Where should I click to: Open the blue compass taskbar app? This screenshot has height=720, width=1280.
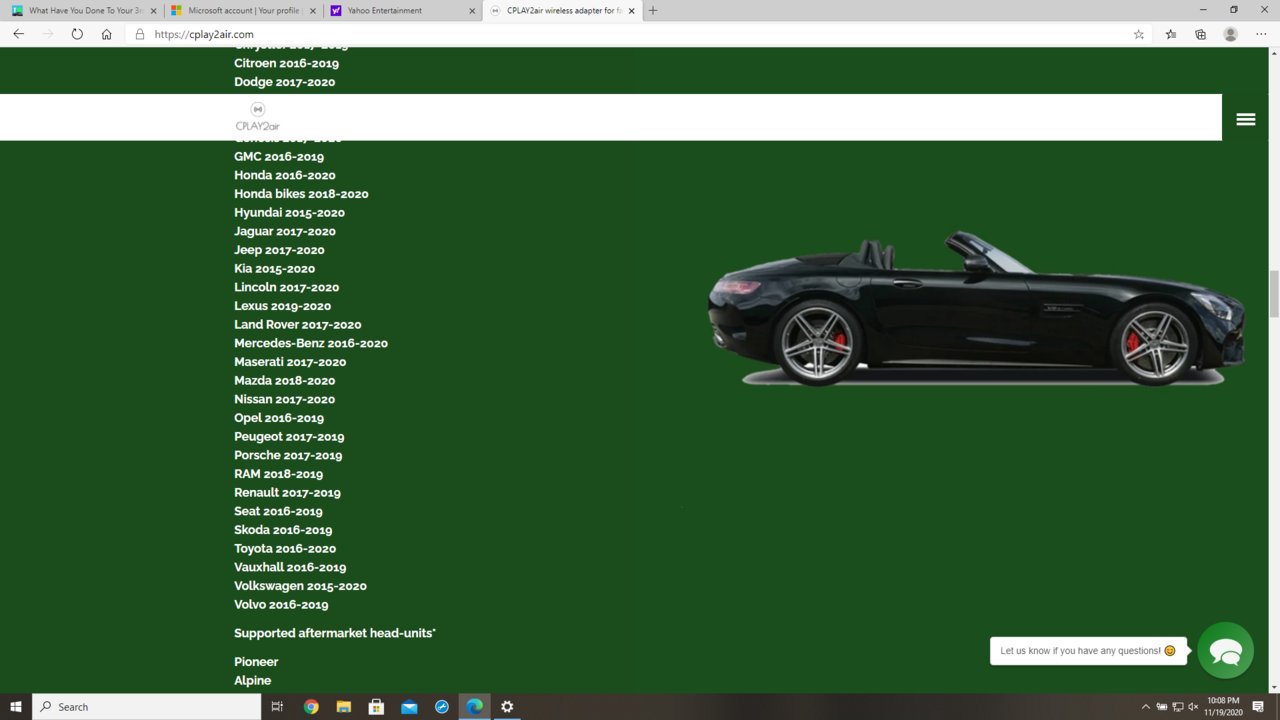point(442,706)
